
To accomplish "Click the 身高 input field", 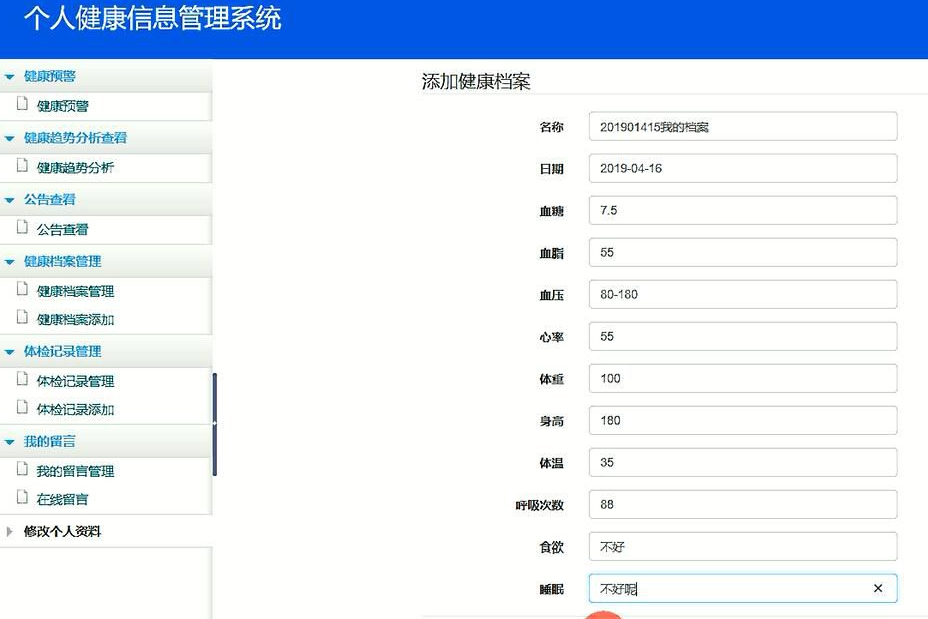I will (743, 421).
